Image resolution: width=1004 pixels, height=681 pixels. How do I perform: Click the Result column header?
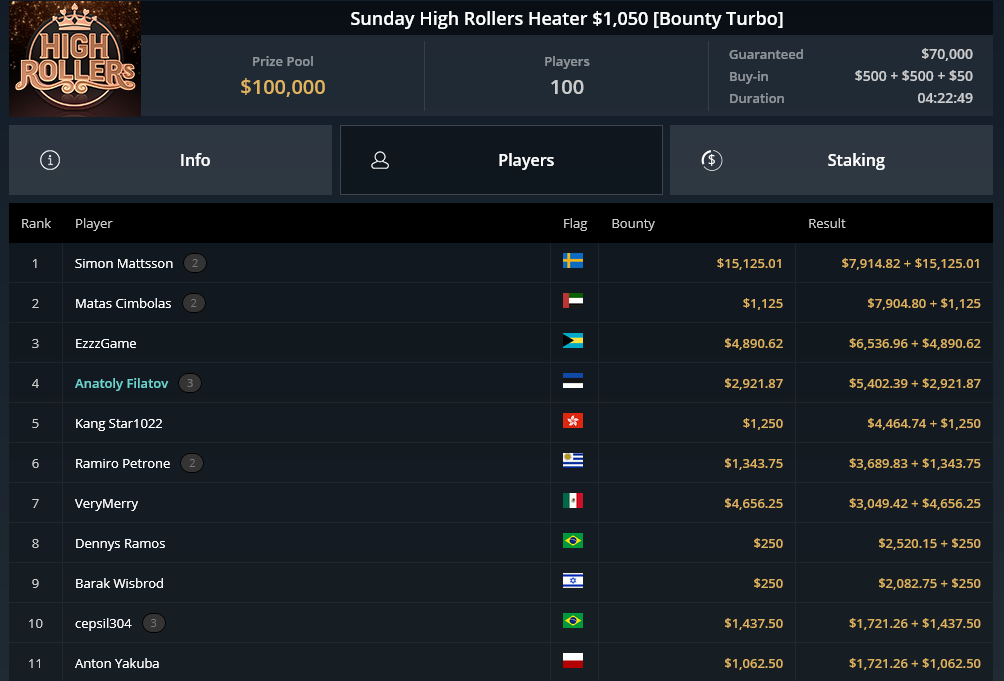827,223
